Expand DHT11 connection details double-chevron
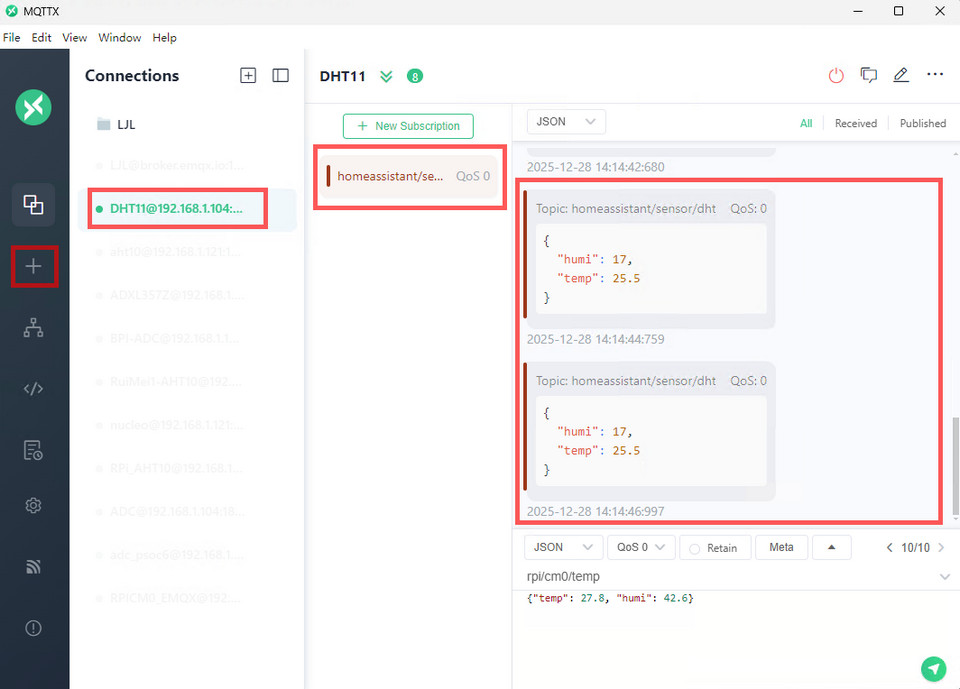960x689 pixels. coord(386,77)
